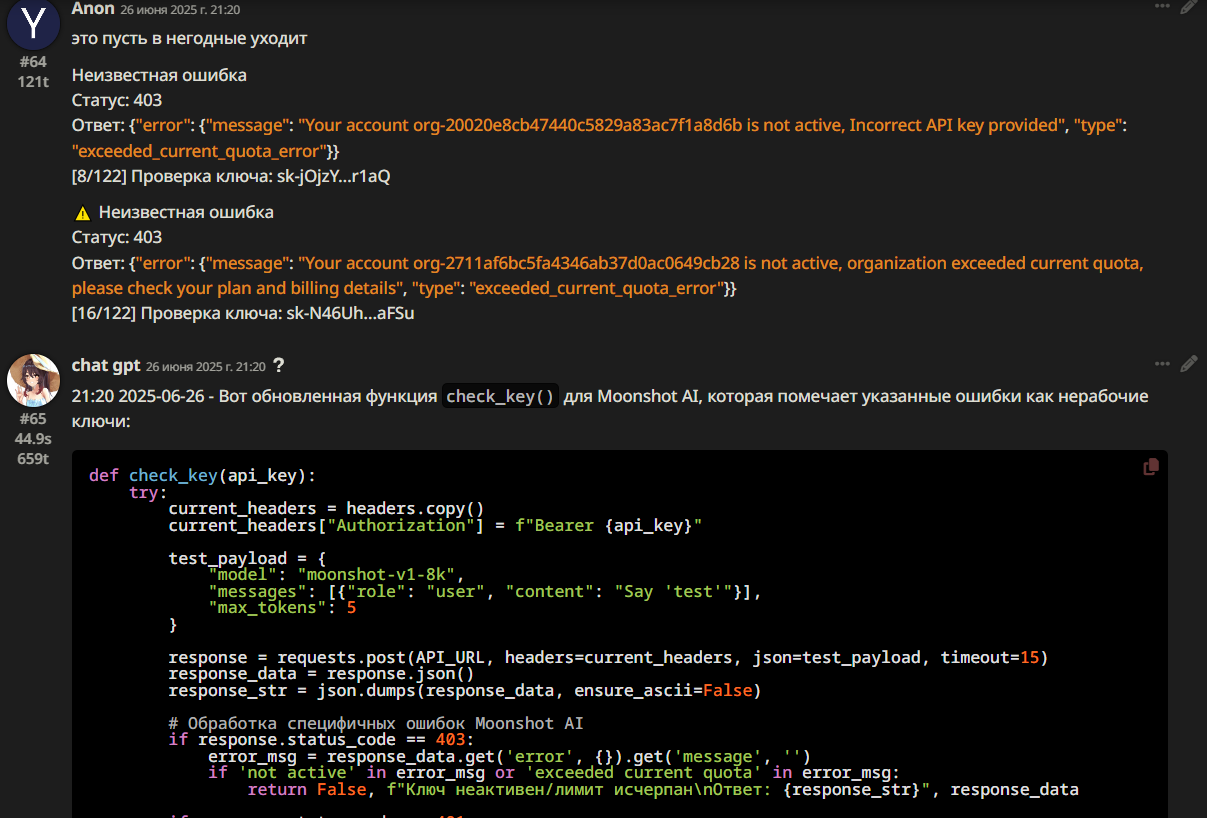Click message number #65

point(33,419)
